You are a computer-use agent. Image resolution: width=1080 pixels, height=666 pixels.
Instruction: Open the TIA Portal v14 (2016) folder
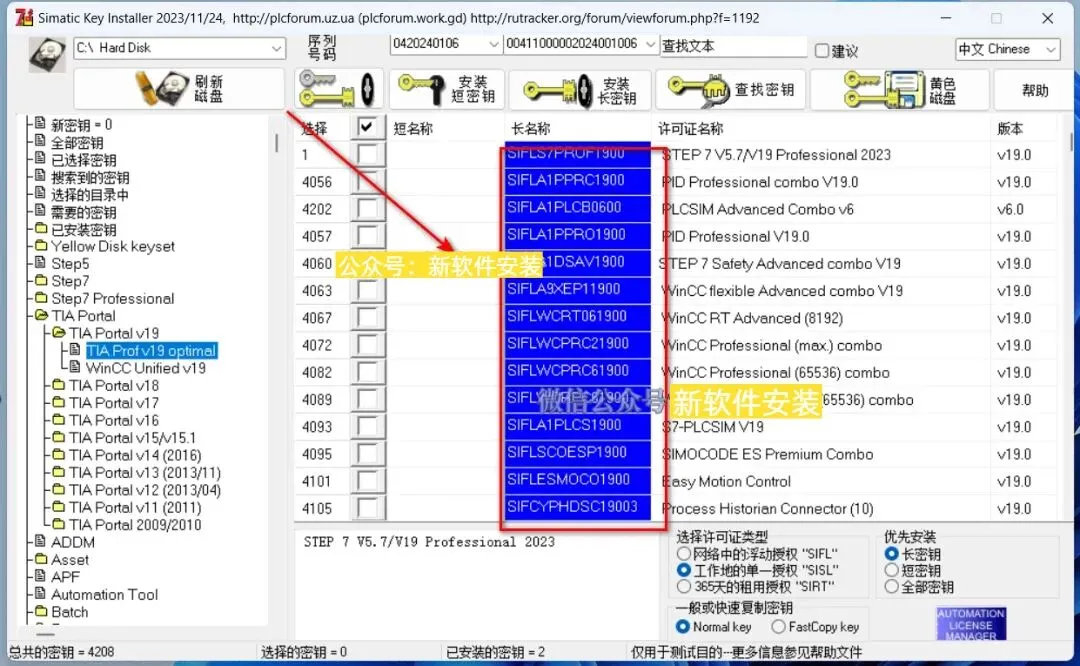click(135, 455)
